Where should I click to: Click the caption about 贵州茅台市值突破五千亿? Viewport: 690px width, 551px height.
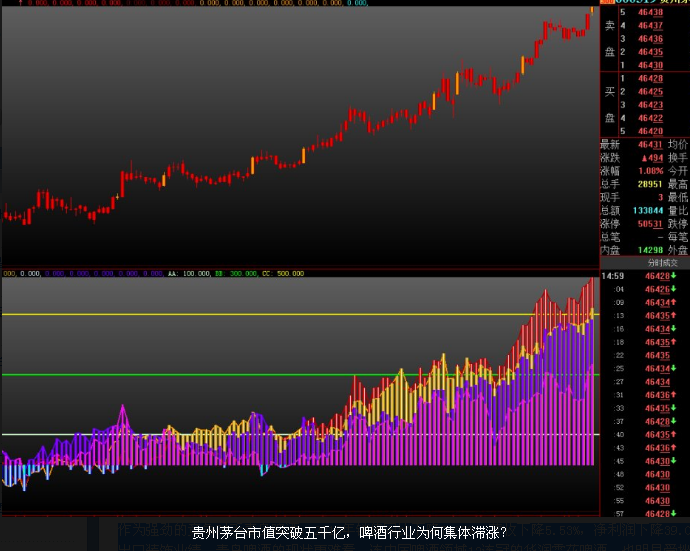coord(349,533)
